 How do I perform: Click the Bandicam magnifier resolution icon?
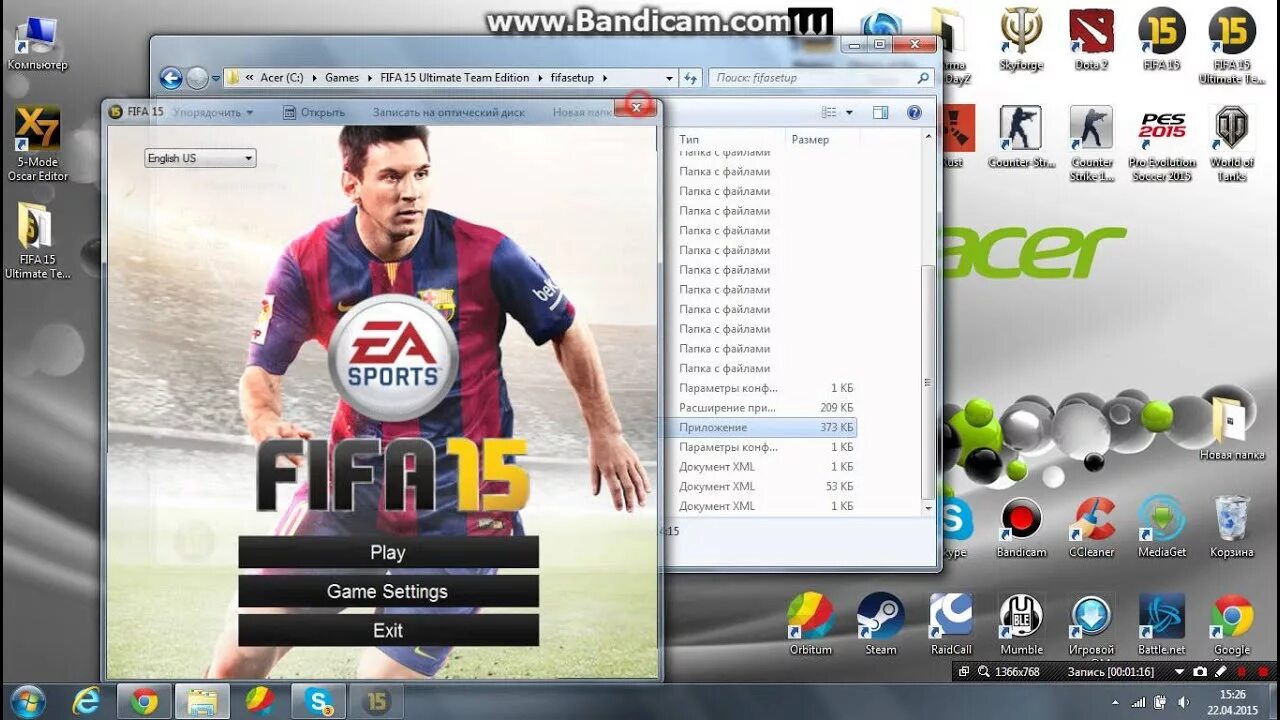tap(985, 672)
